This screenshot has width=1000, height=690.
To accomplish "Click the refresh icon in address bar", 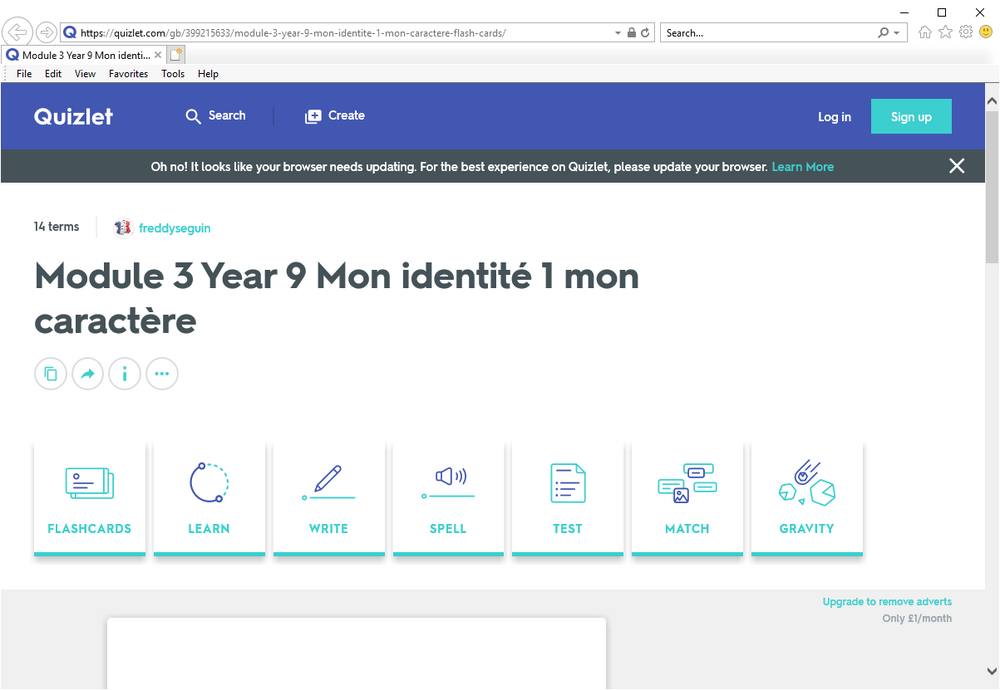I will (x=645, y=33).
